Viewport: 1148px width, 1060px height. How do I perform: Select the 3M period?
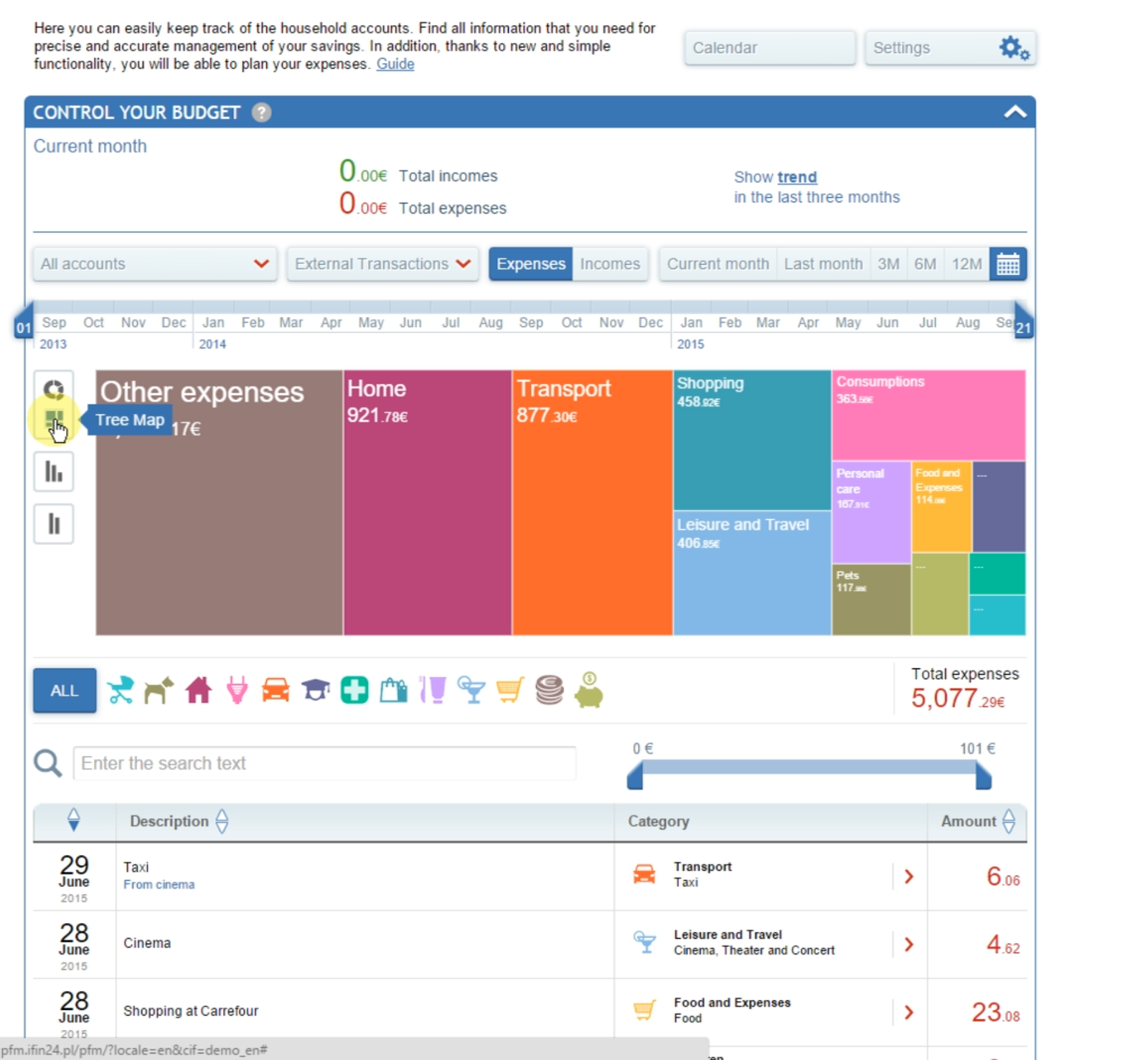point(888,264)
